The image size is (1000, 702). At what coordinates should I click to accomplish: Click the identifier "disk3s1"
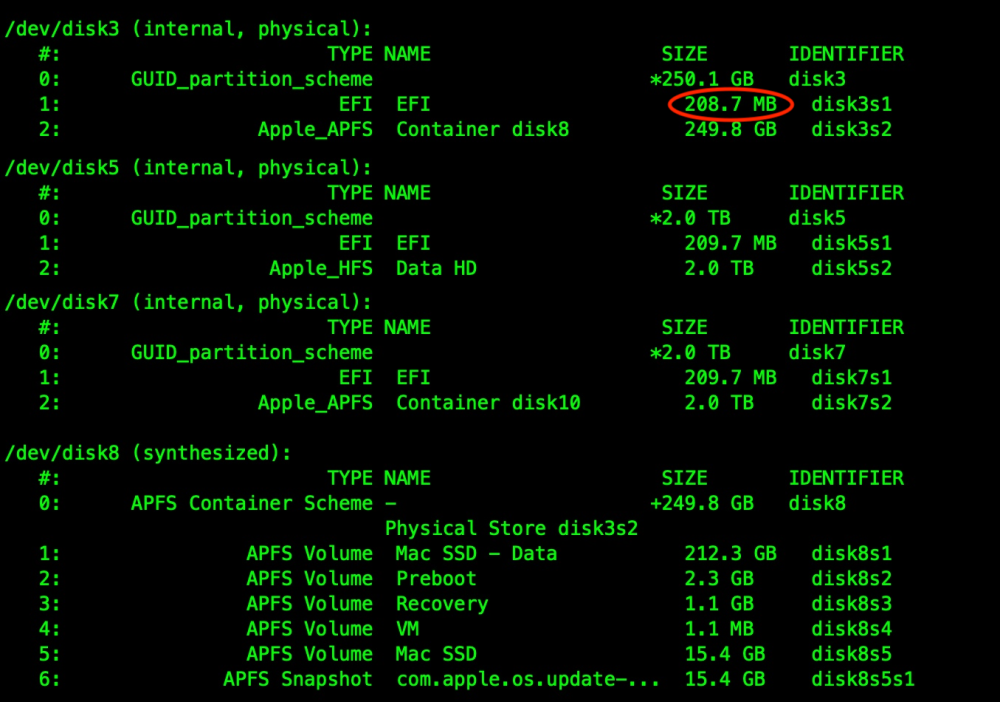click(851, 104)
